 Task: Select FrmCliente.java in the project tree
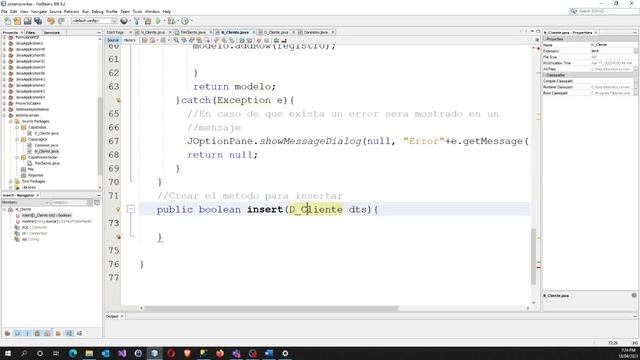(x=47, y=163)
